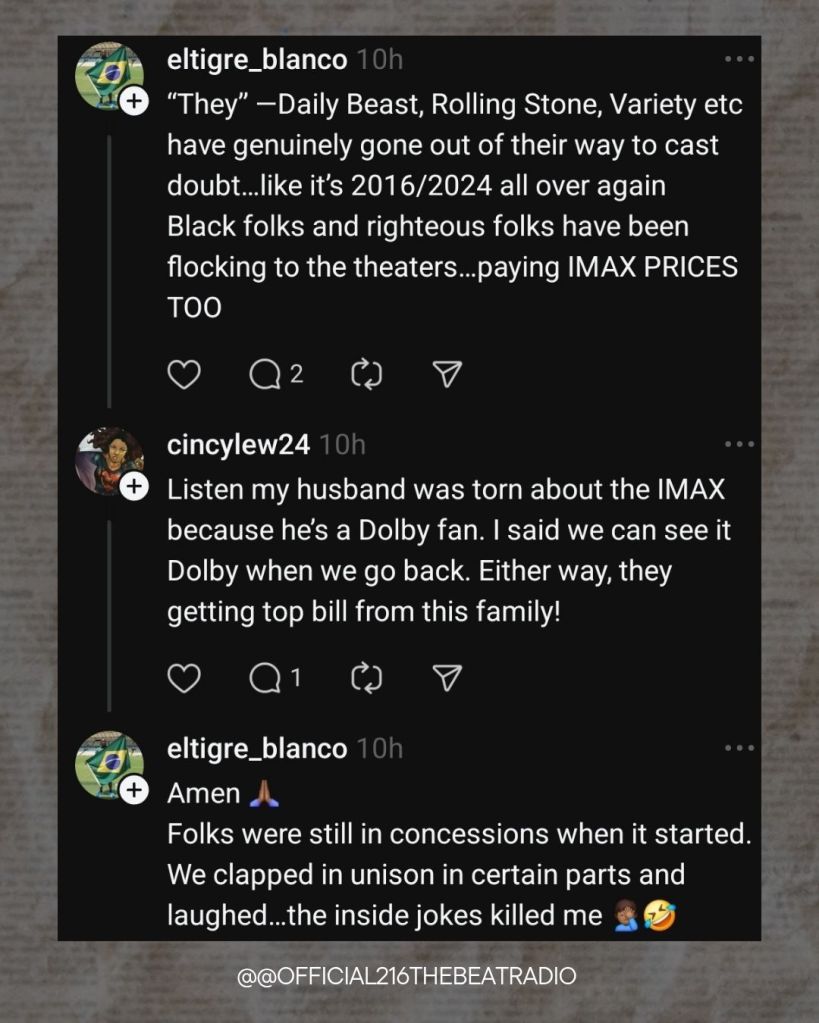
Task: Tap eltigre_blanco's top avatar image
Action: click(108, 74)
